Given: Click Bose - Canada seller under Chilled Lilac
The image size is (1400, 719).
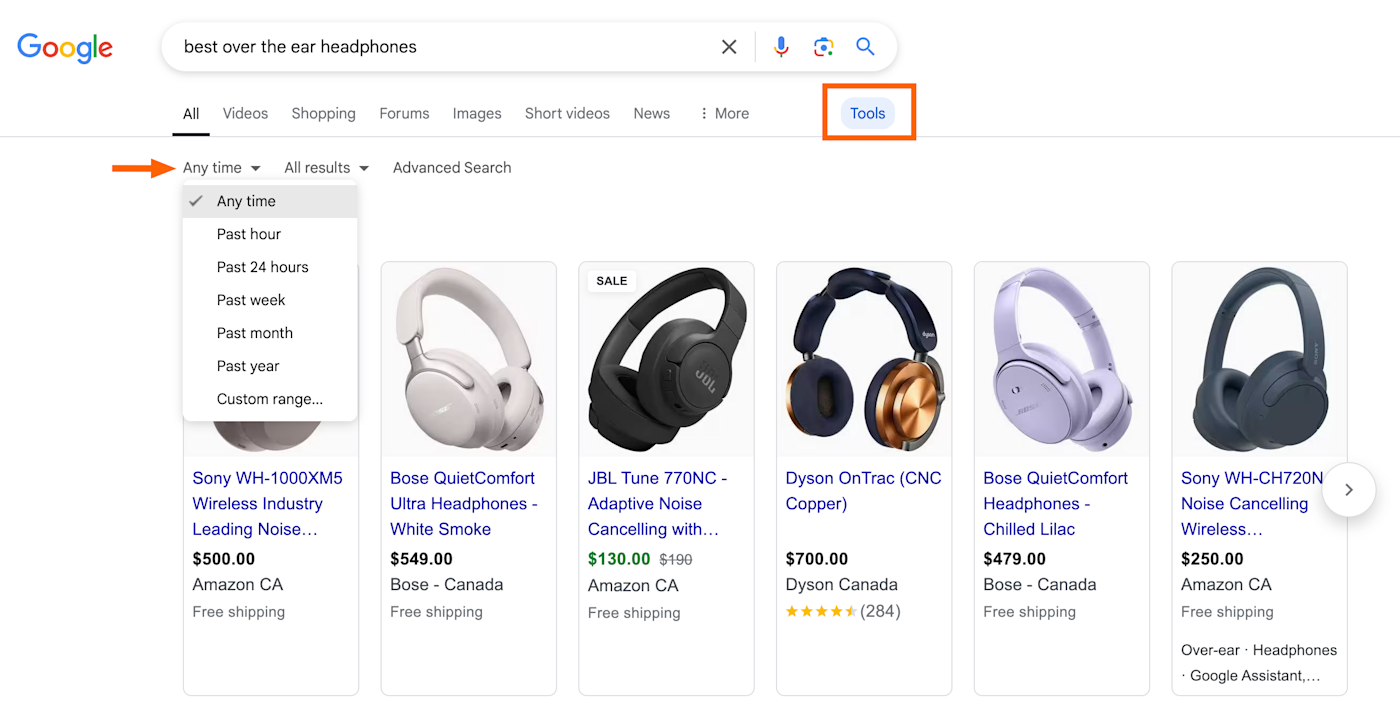Looking at the screenshot, I should point(1040,585).
